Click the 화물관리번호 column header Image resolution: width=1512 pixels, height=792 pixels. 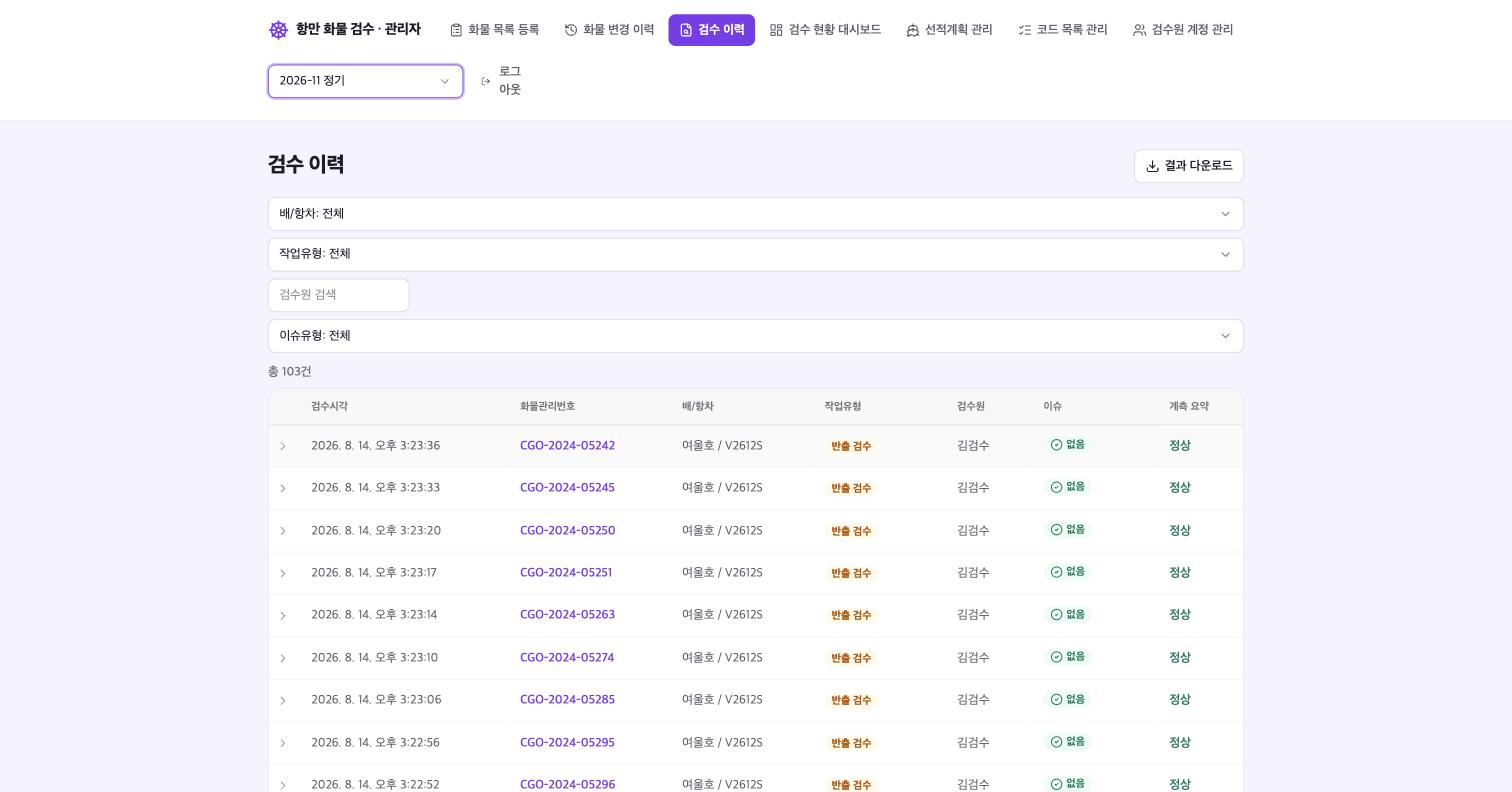pos(547,407)
